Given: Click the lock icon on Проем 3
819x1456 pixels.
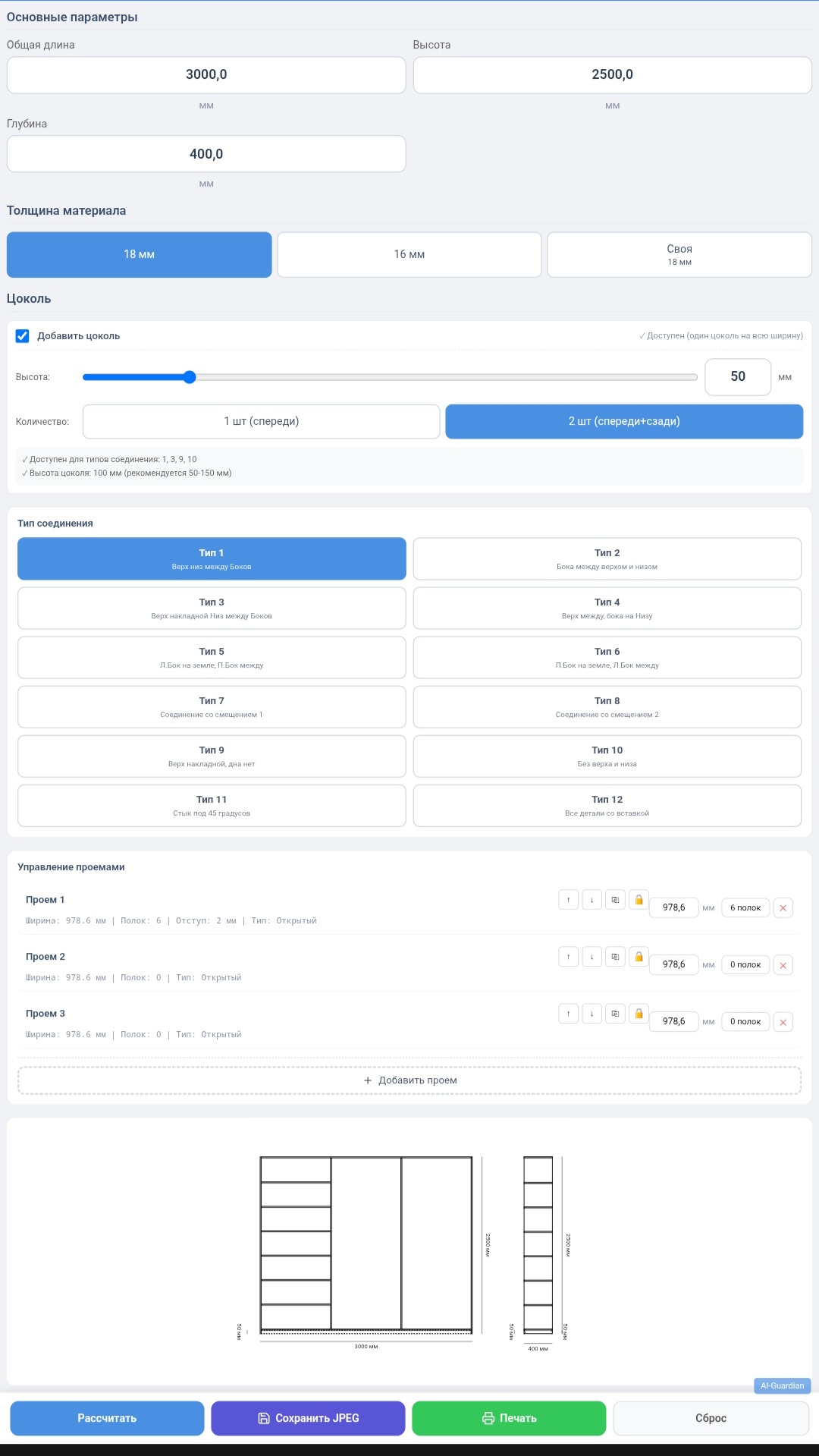Looking at the screenshot, I should 639,1014.
